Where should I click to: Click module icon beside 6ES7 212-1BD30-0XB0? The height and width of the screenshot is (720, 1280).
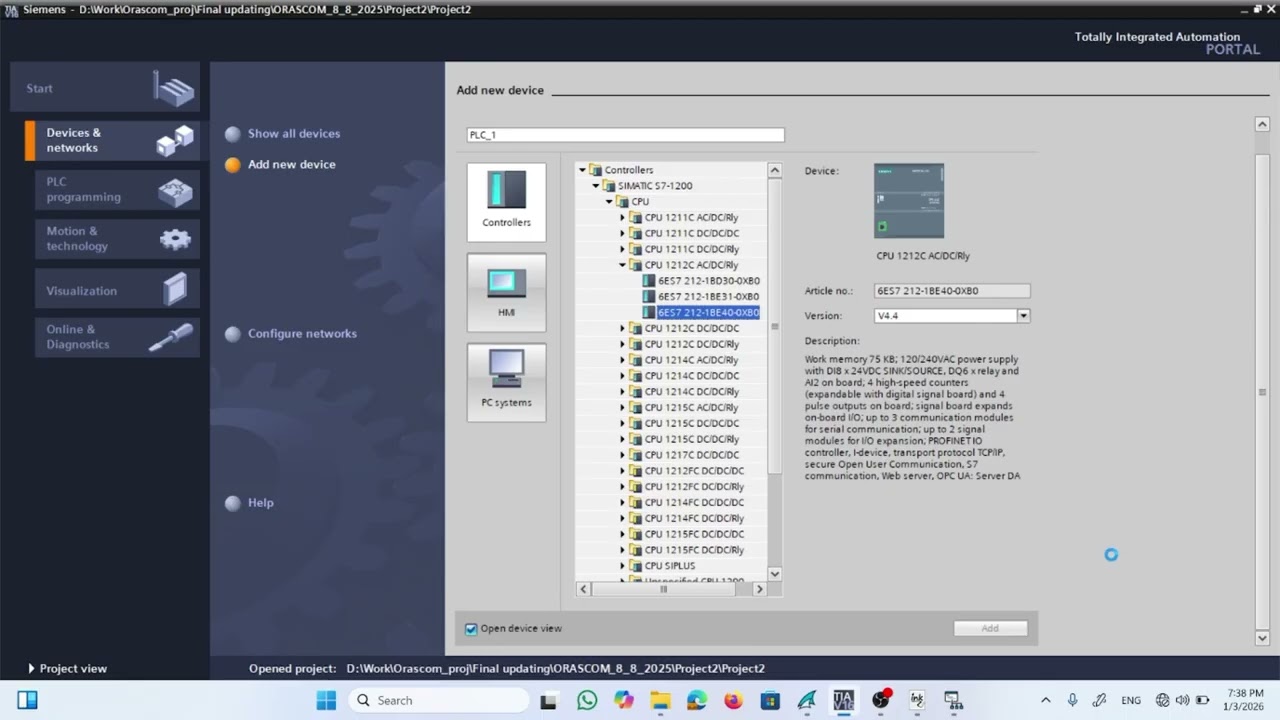[649, 281]
